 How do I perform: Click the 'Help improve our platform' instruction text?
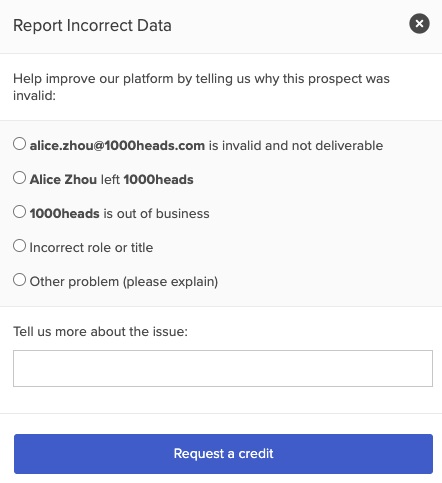coord(201,87)
